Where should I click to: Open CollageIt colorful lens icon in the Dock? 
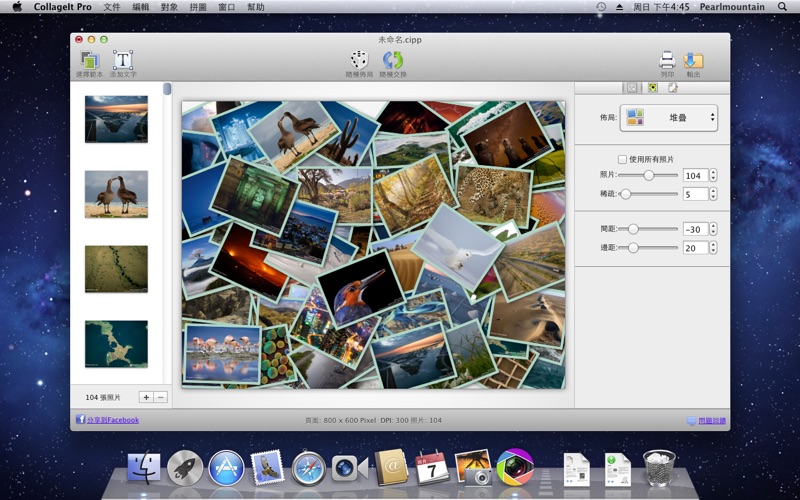pos(515,467)
